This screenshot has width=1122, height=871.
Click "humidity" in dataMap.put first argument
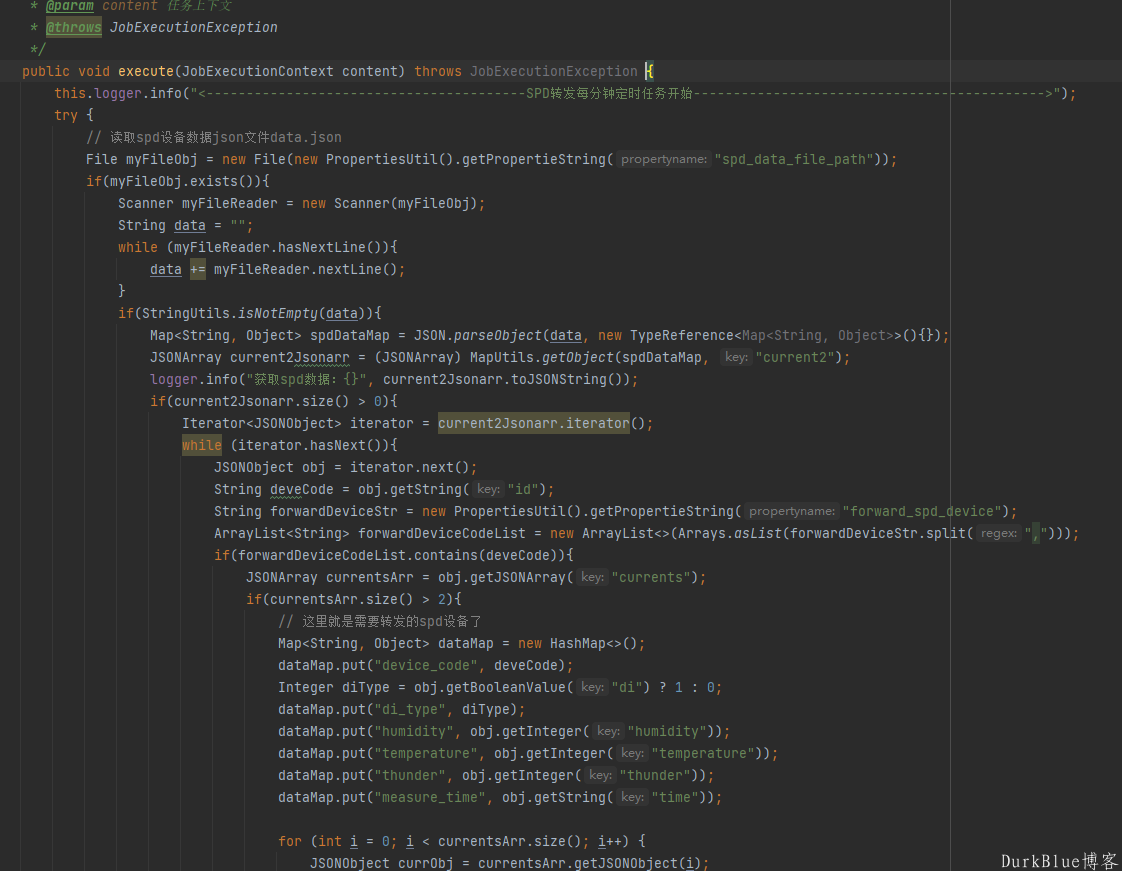tap(414, 732)
